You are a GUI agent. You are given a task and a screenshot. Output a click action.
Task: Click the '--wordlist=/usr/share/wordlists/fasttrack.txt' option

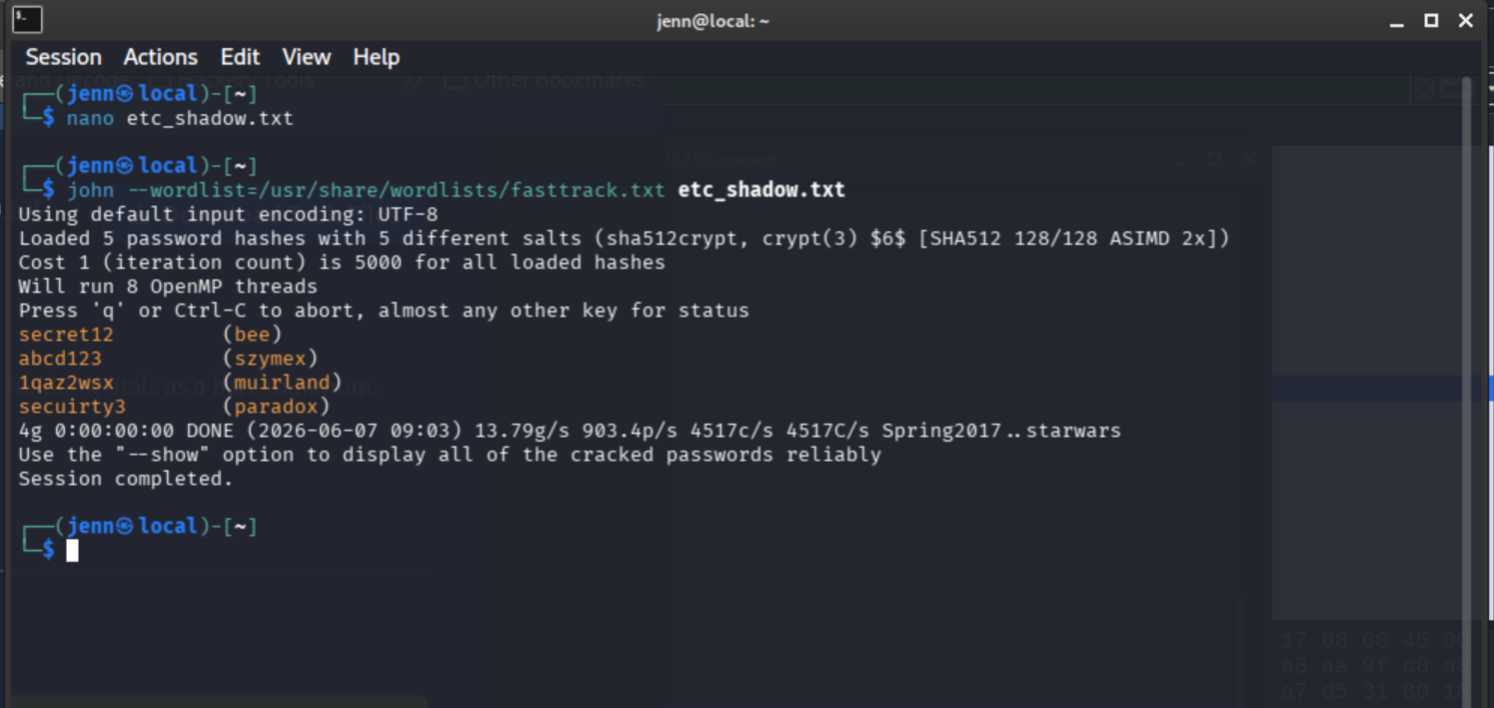(x=396, y=190)
